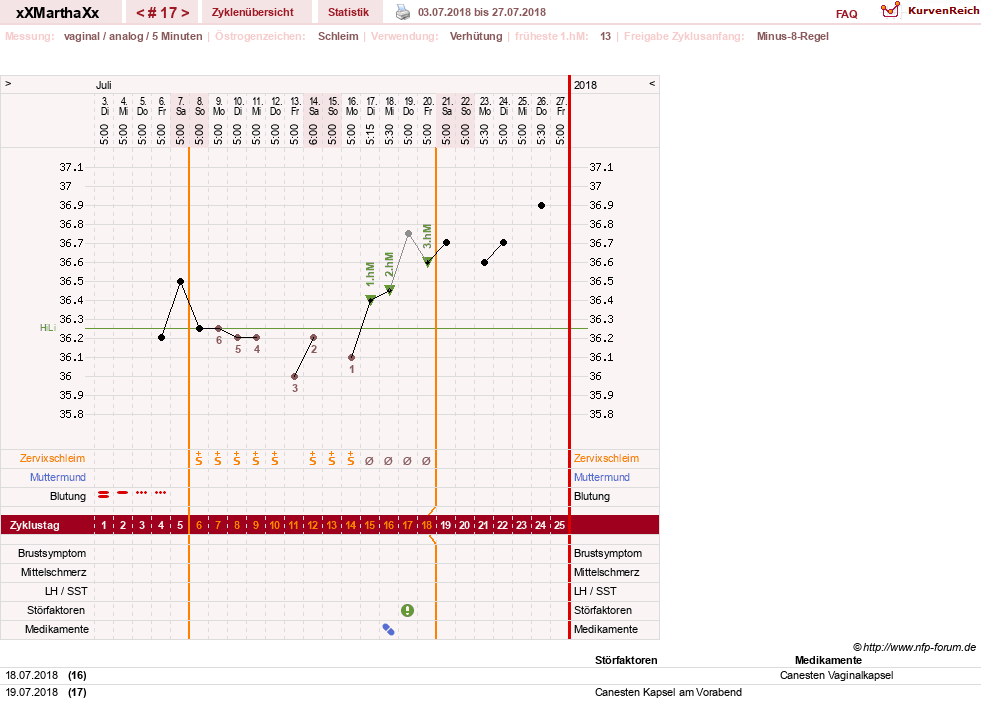Open the Statistik tab
Screen dimensions: 981x719
click(x=348, y=12)
